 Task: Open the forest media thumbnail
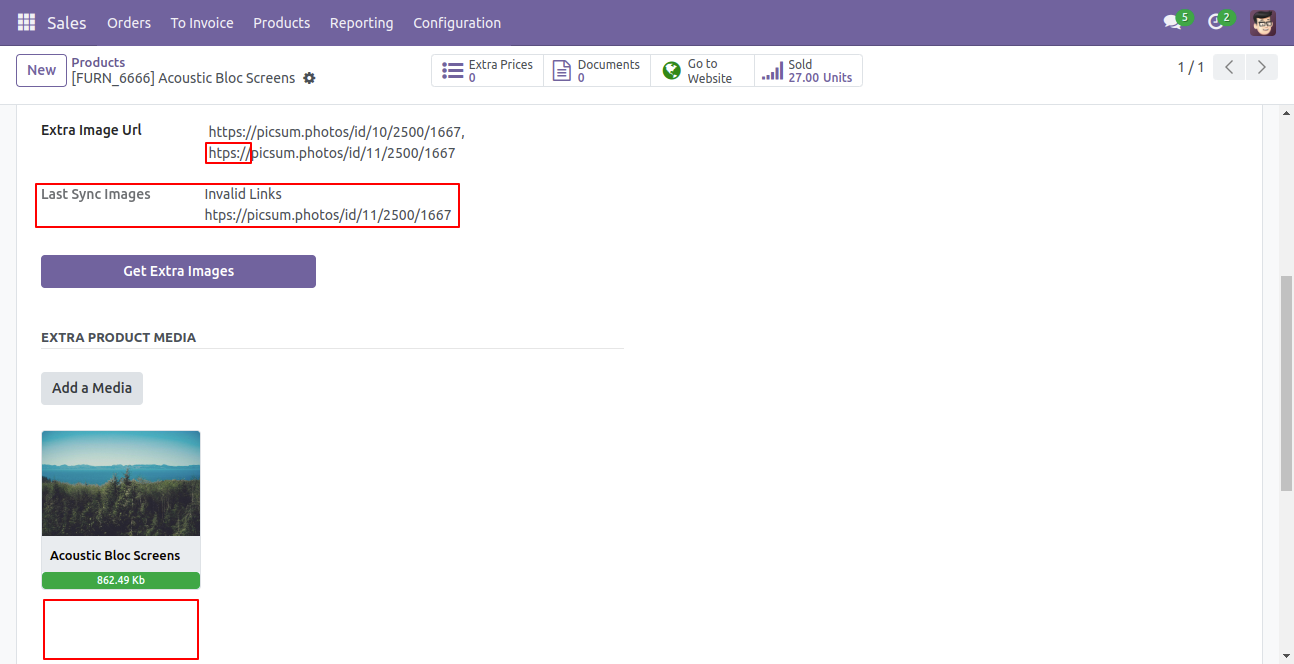coord(121,484)
